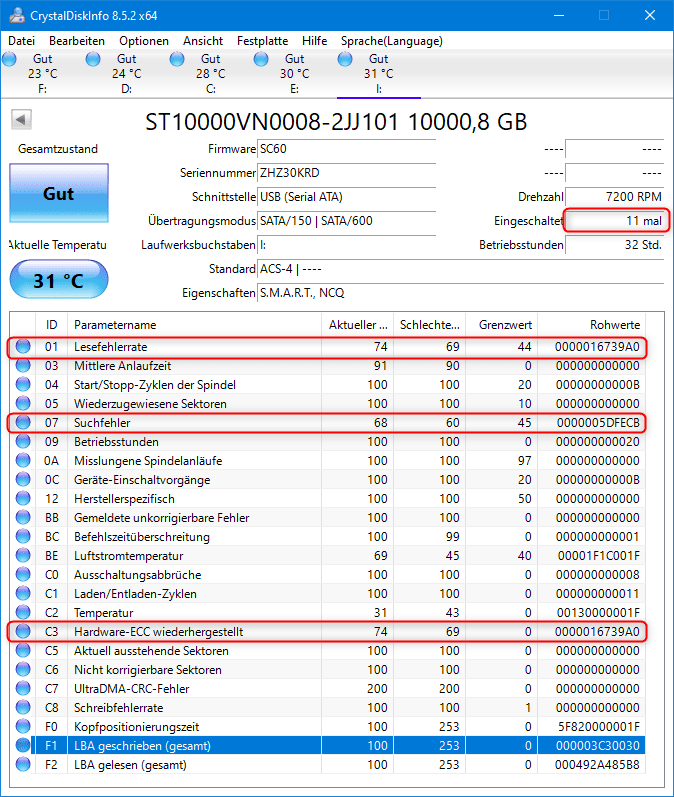Select disk C: health status orb
Viewport: 674px width, 797px height.
(x=177, y=59)
